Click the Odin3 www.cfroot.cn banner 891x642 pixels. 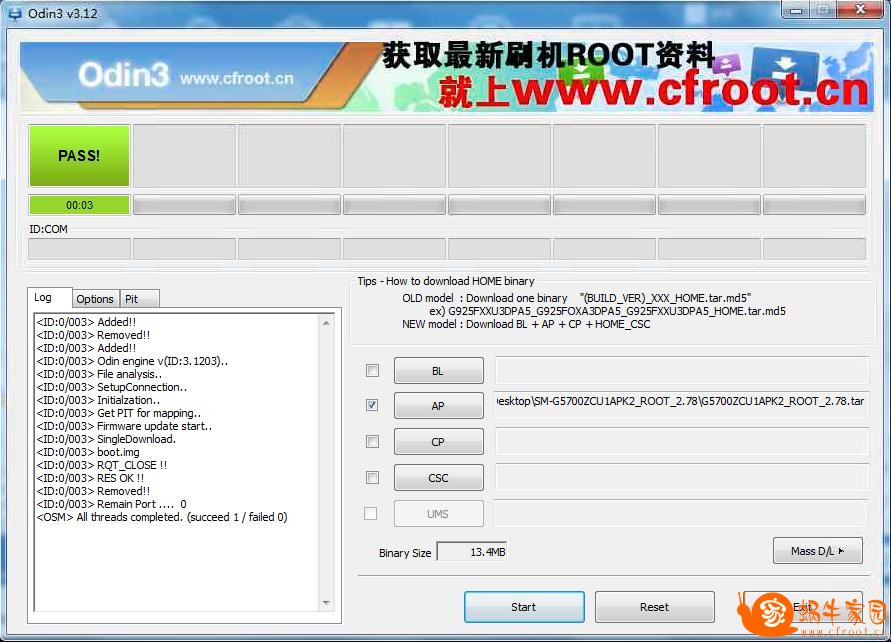point(446,75)
